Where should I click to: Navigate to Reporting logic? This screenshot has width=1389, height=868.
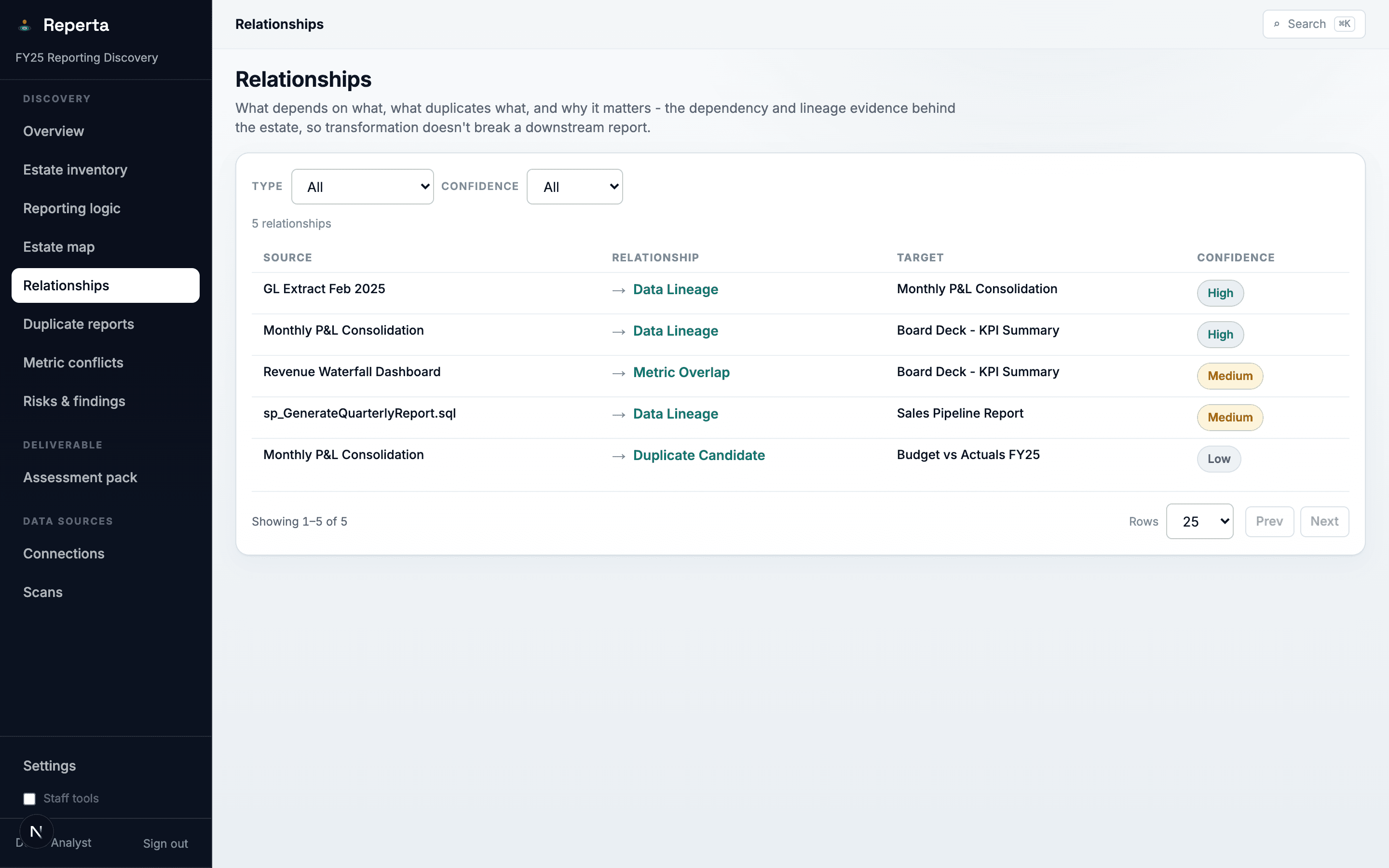[106, 208]
